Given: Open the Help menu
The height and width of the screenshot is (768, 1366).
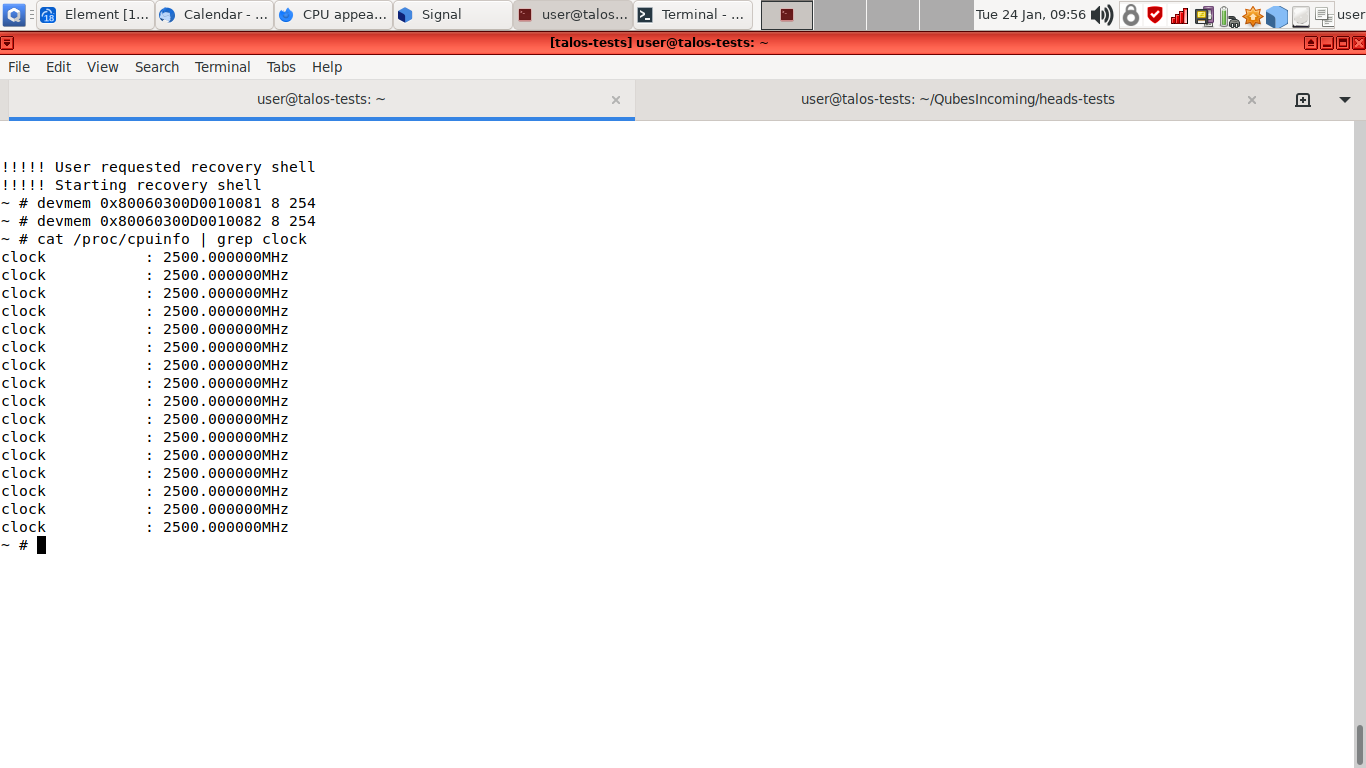Looking at the screenshot, I should point(327,67).
